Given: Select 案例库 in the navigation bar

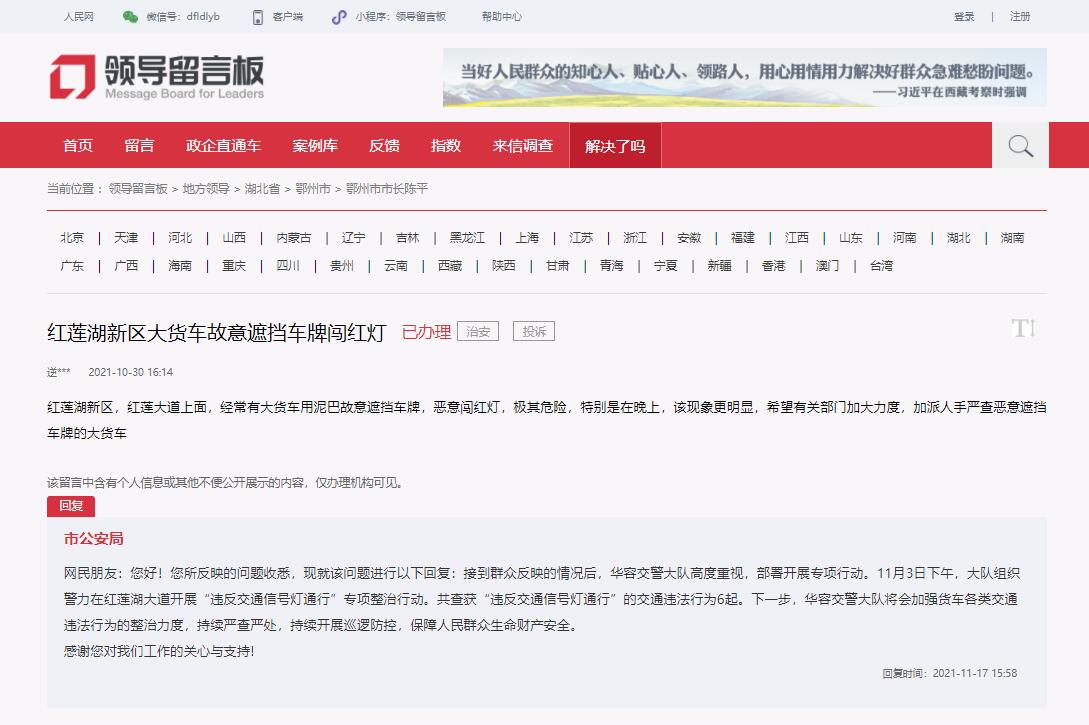Looking at the screenshot, I should [x=315, y=146].
